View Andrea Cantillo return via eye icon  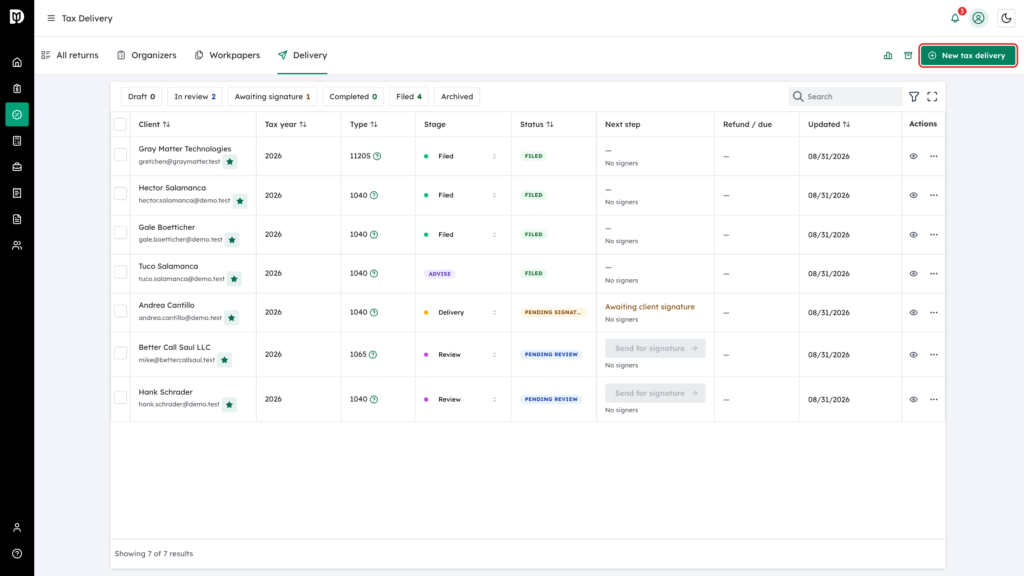[914, 313]
